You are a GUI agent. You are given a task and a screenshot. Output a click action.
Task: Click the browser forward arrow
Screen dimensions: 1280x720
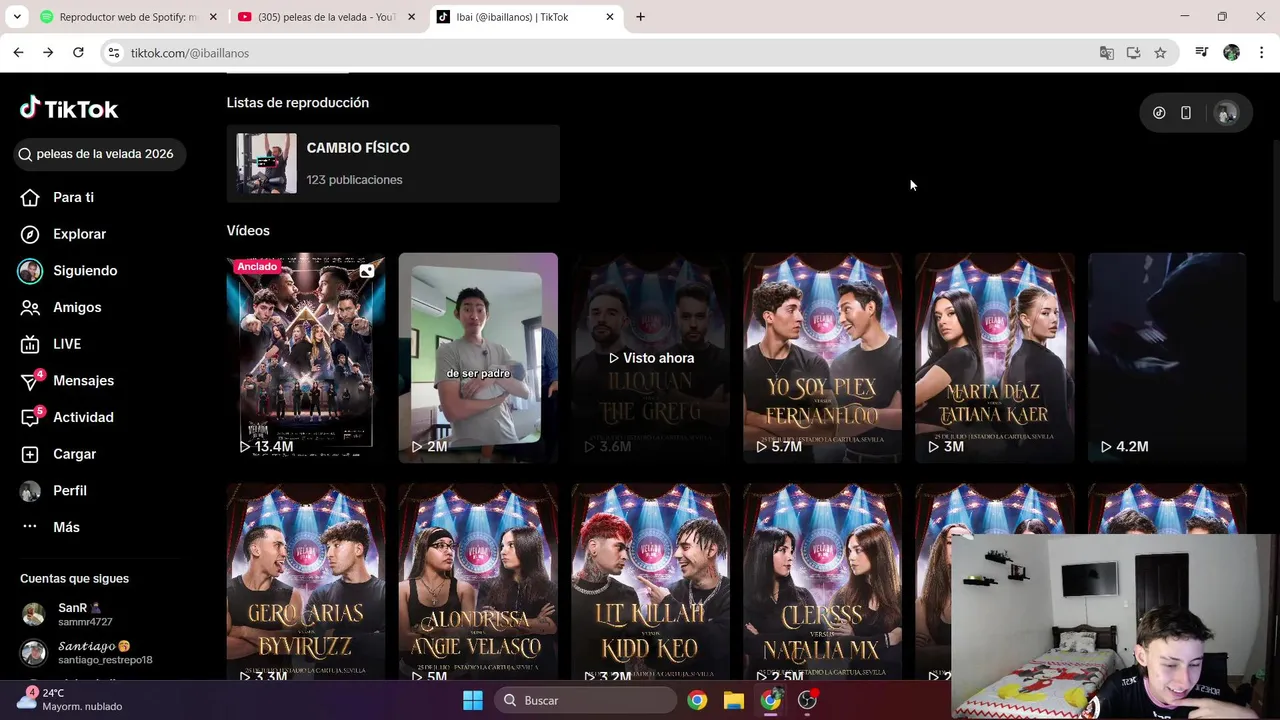[48, 53]
